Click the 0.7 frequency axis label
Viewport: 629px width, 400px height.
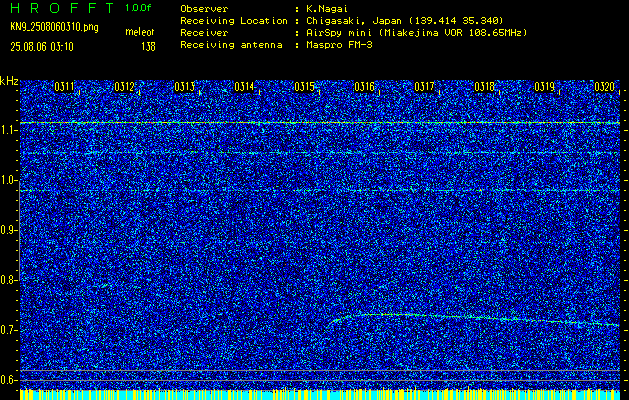pyautogui.click(x=8, y=330)
